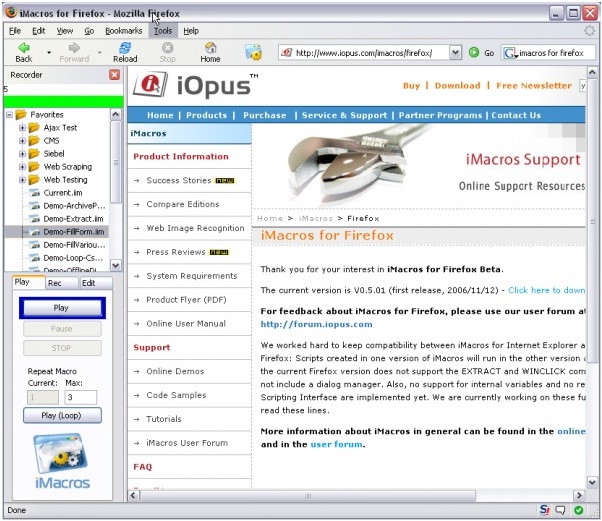Click the vertical page scrollbar thumb
Viewport: 602px width, 521px height.
tap(592, 221)
